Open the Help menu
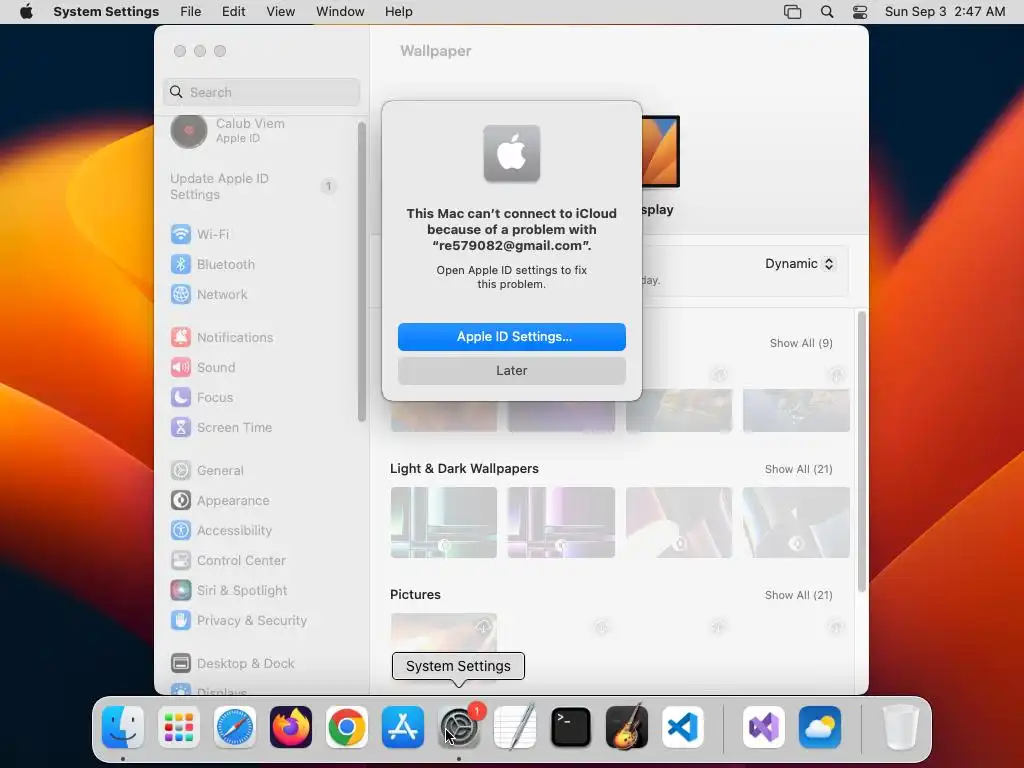 pos(398,12)
